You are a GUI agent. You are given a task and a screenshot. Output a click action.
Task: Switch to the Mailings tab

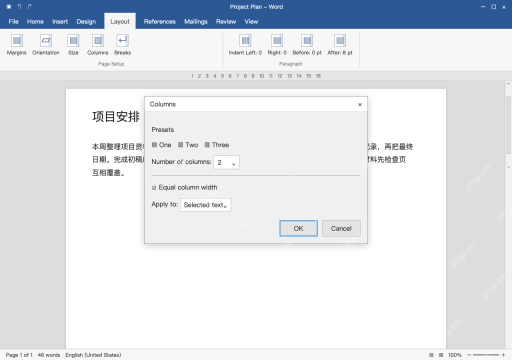point(196,22)
